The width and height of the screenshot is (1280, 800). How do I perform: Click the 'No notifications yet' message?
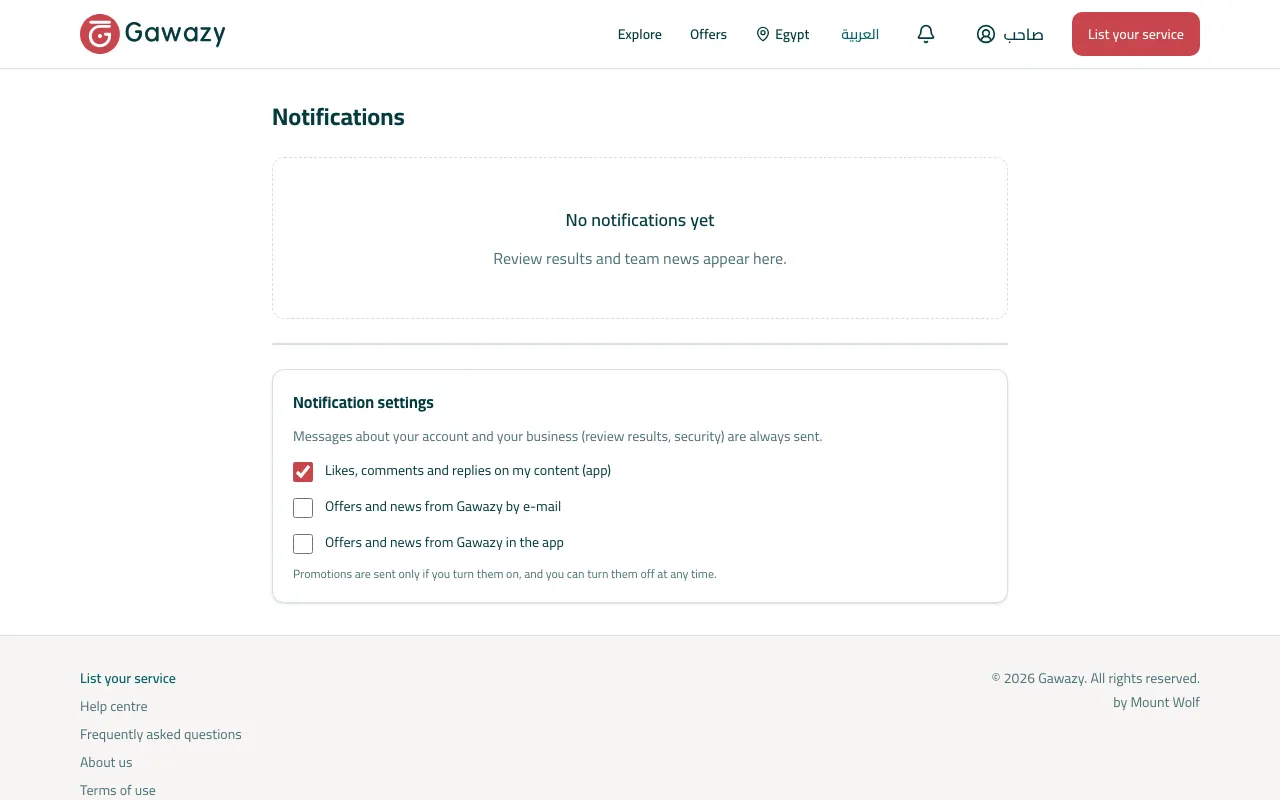point(640,220)
